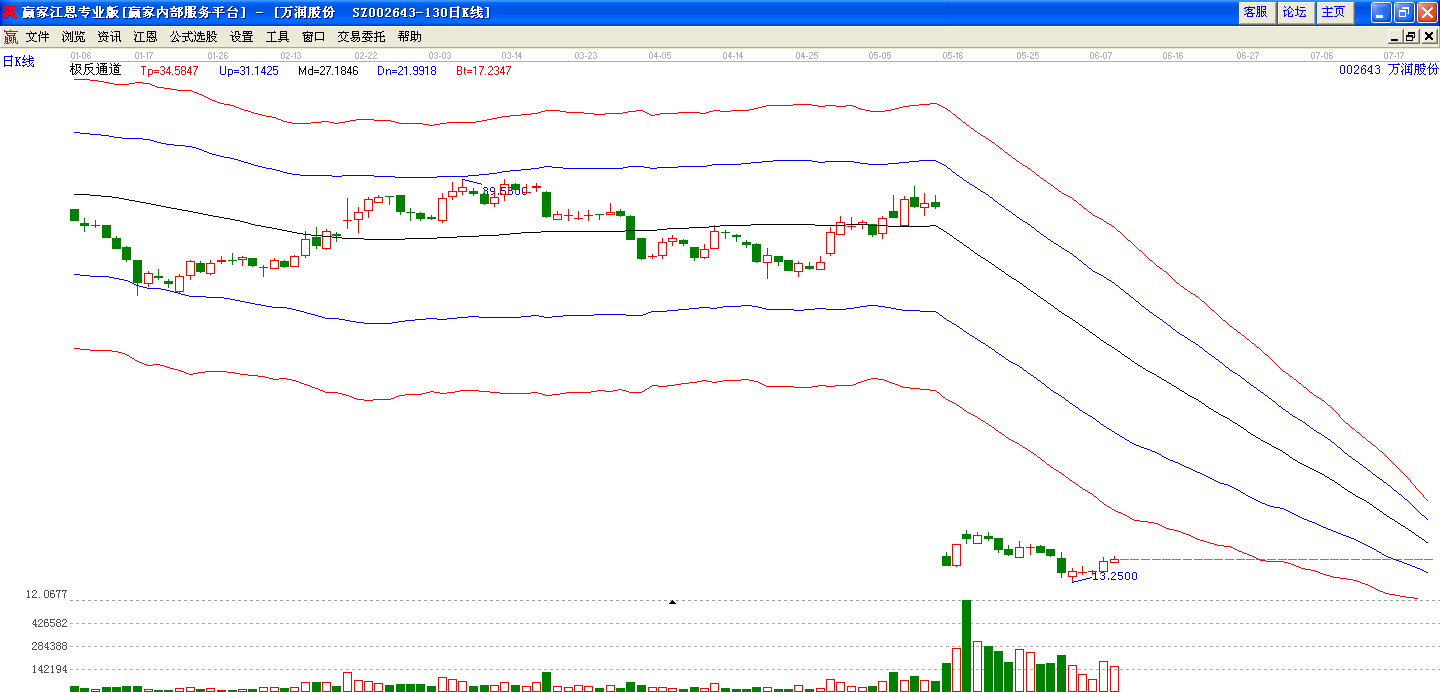
Task: Click the 06-07 date marker on time axis
Action: click(x=1101, y=56)
